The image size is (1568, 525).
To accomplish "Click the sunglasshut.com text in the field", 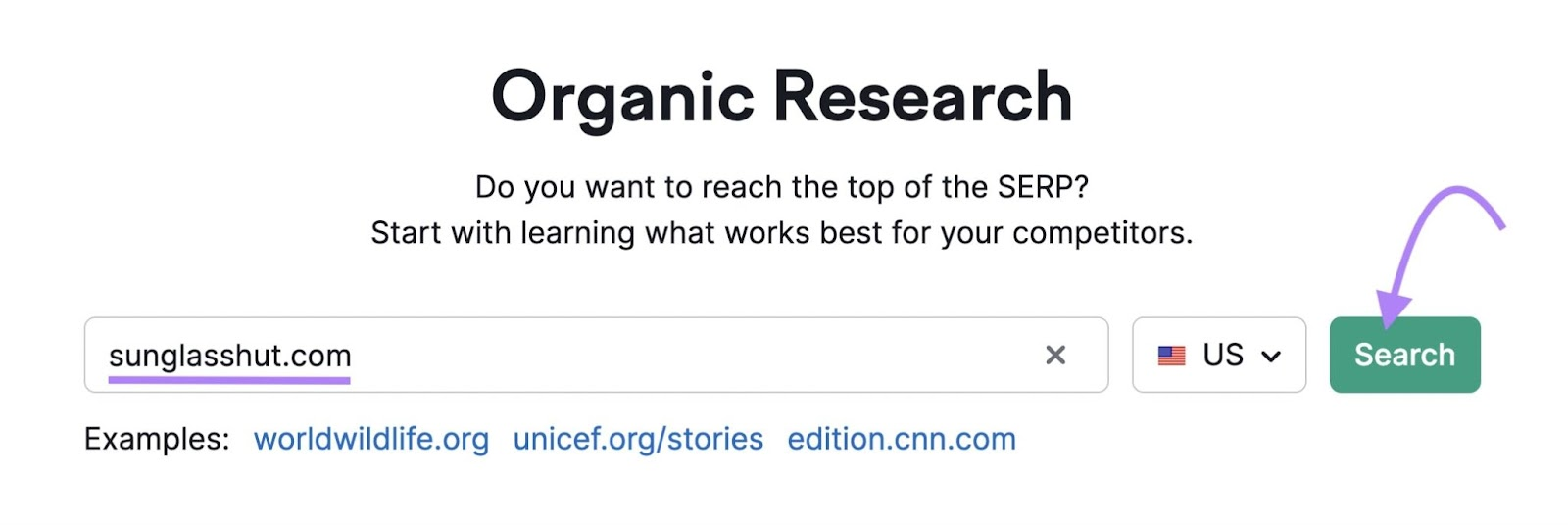I will pos(229,355).
